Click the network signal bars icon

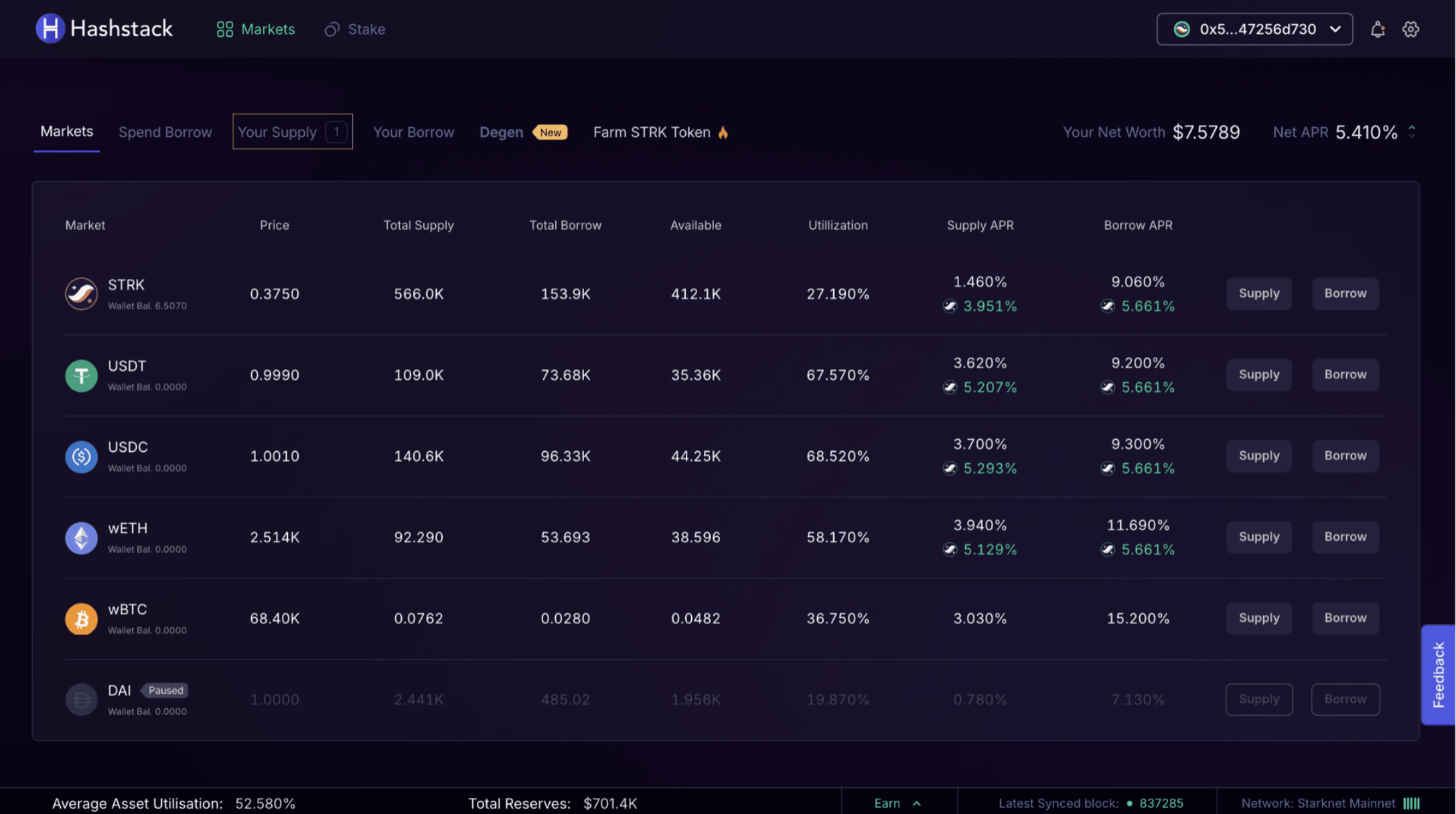[1411, 803]
